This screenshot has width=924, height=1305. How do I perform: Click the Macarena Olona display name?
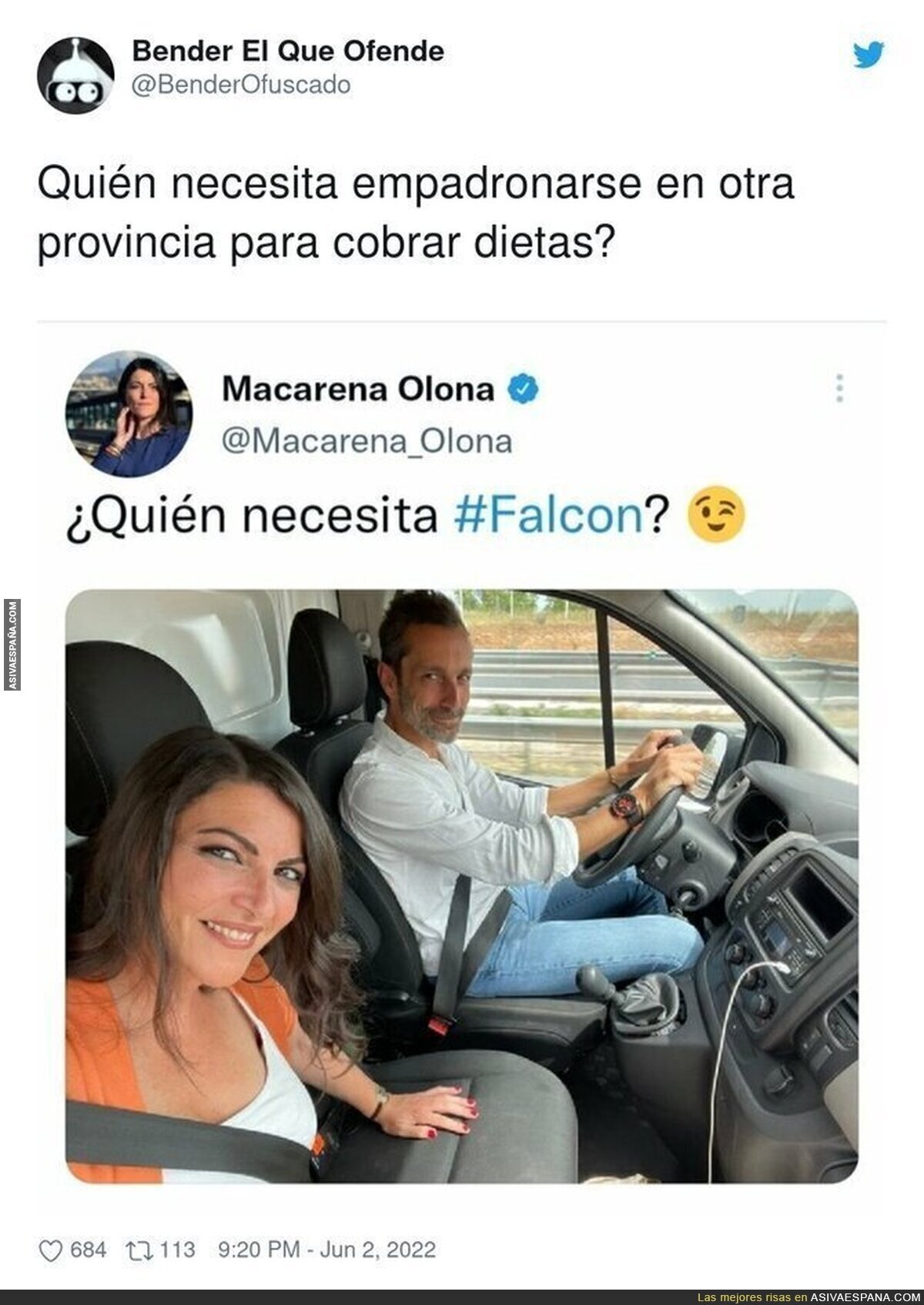click(x=358, y=390)
